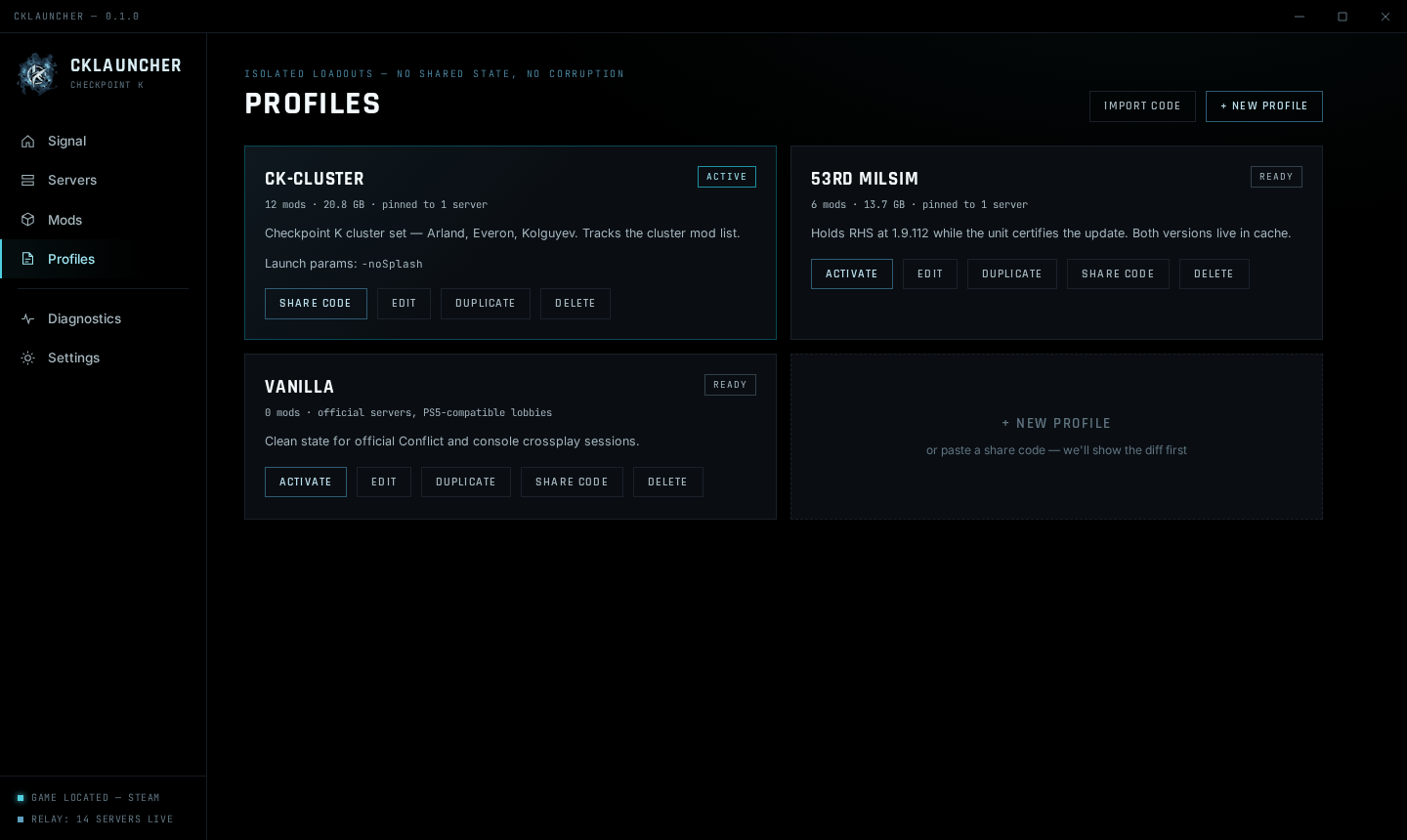
Task: Click 'RELAY: 14 SERVERS LIVE' status text
Action: pos(103,819)
